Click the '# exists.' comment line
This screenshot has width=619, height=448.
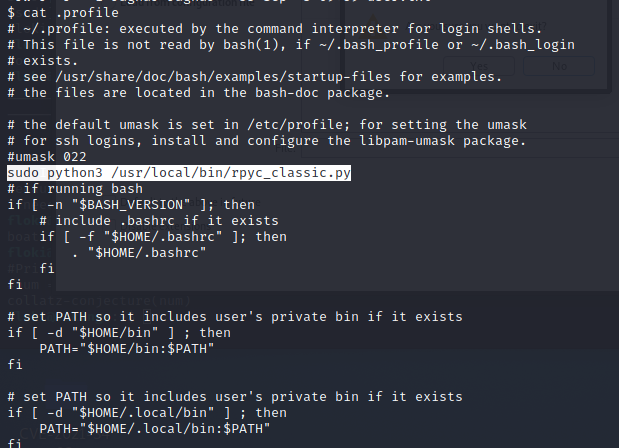point(43,61)
